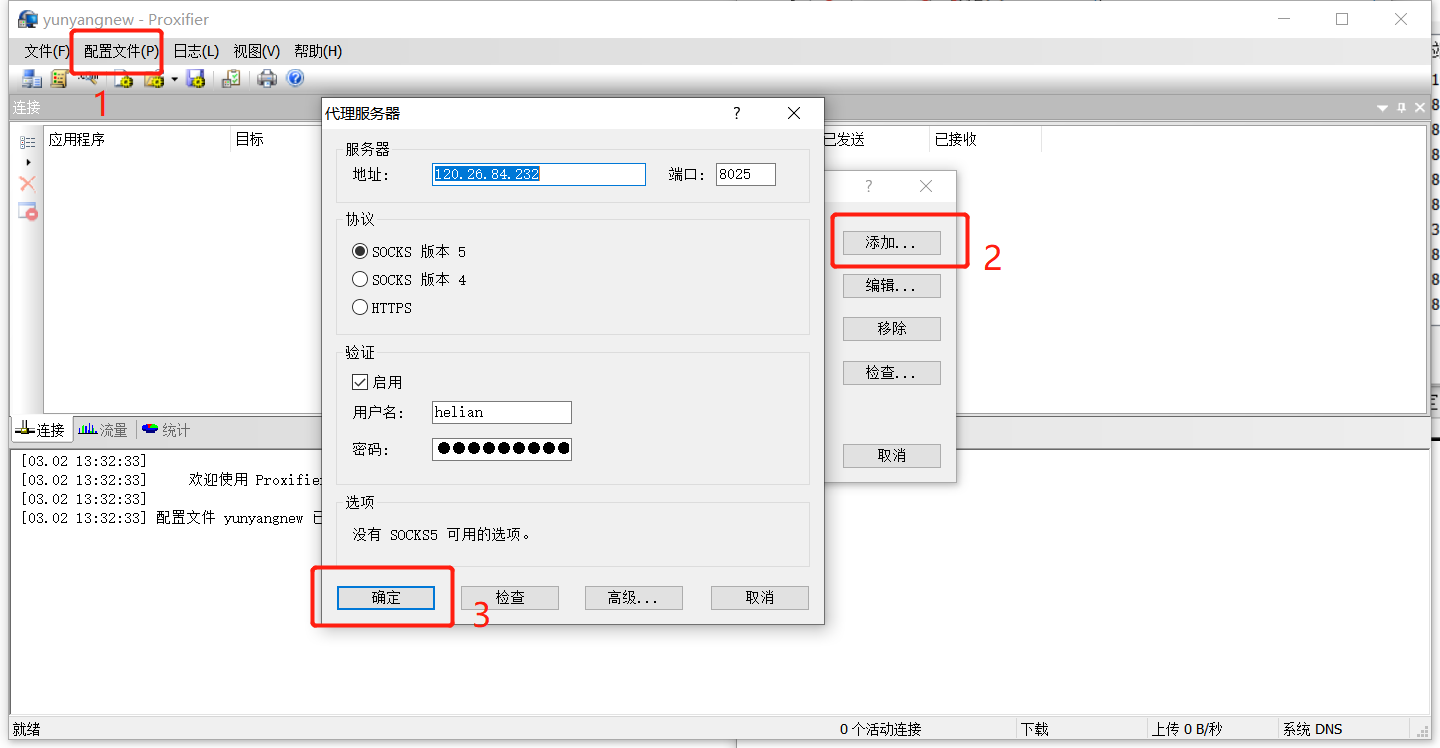Viewport: 1440px width, 748px height.
Task: Open the 文件(F) menu
Action: click(x=47, y=51)
